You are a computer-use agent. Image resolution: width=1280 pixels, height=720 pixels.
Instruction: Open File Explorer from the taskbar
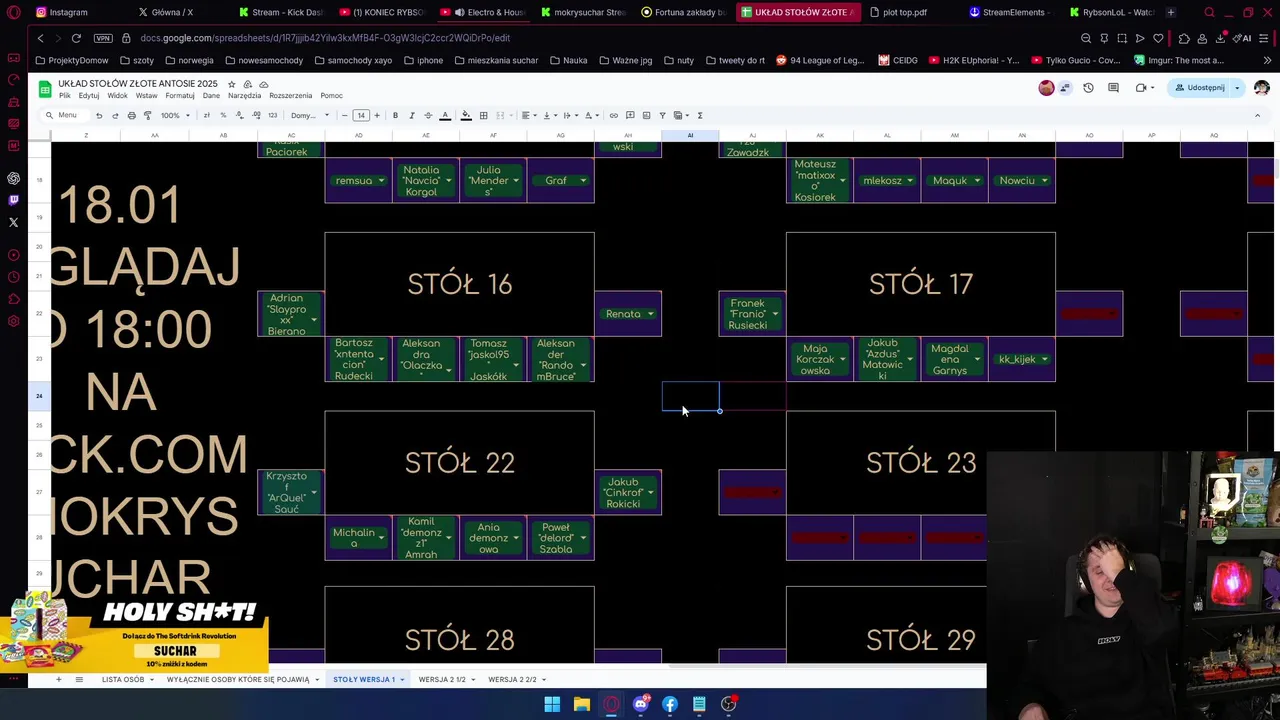581,704
